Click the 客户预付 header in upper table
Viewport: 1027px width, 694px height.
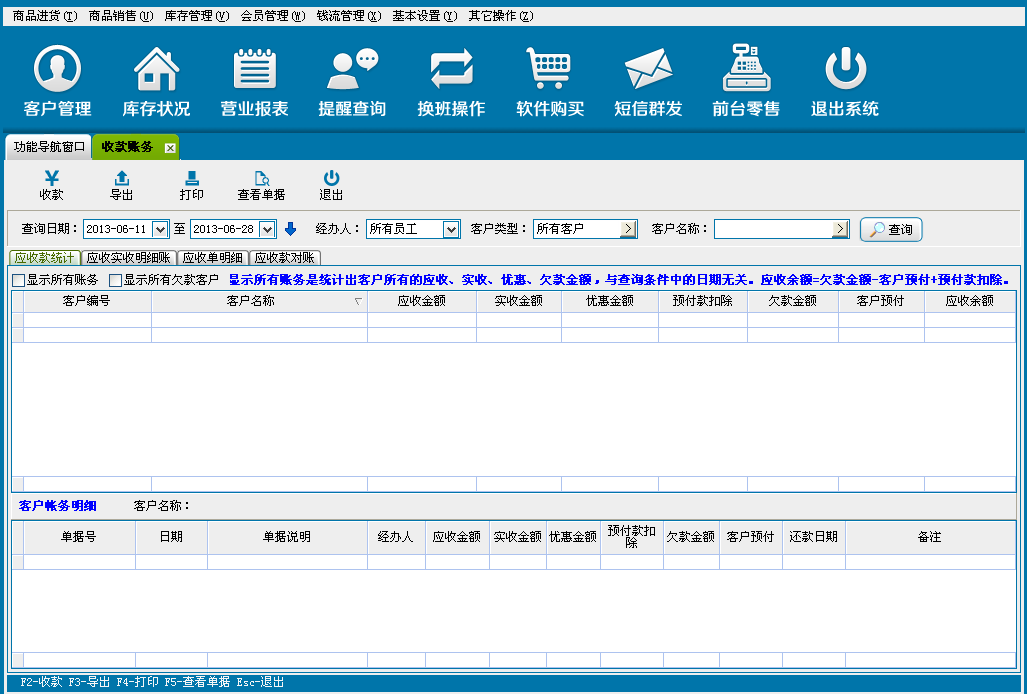tap(881, 301)
